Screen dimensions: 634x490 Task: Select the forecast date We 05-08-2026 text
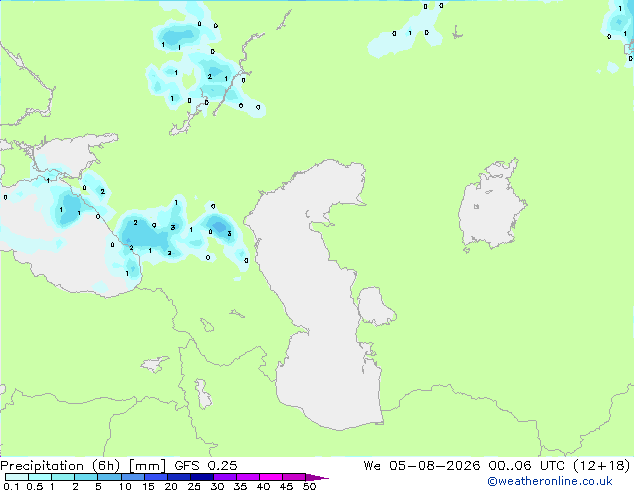(x=422, y=466)
